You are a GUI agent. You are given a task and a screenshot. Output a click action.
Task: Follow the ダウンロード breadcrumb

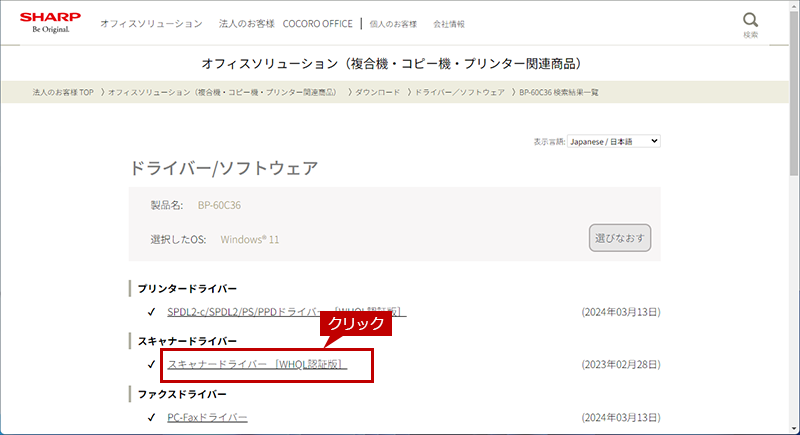click(377, 92)
